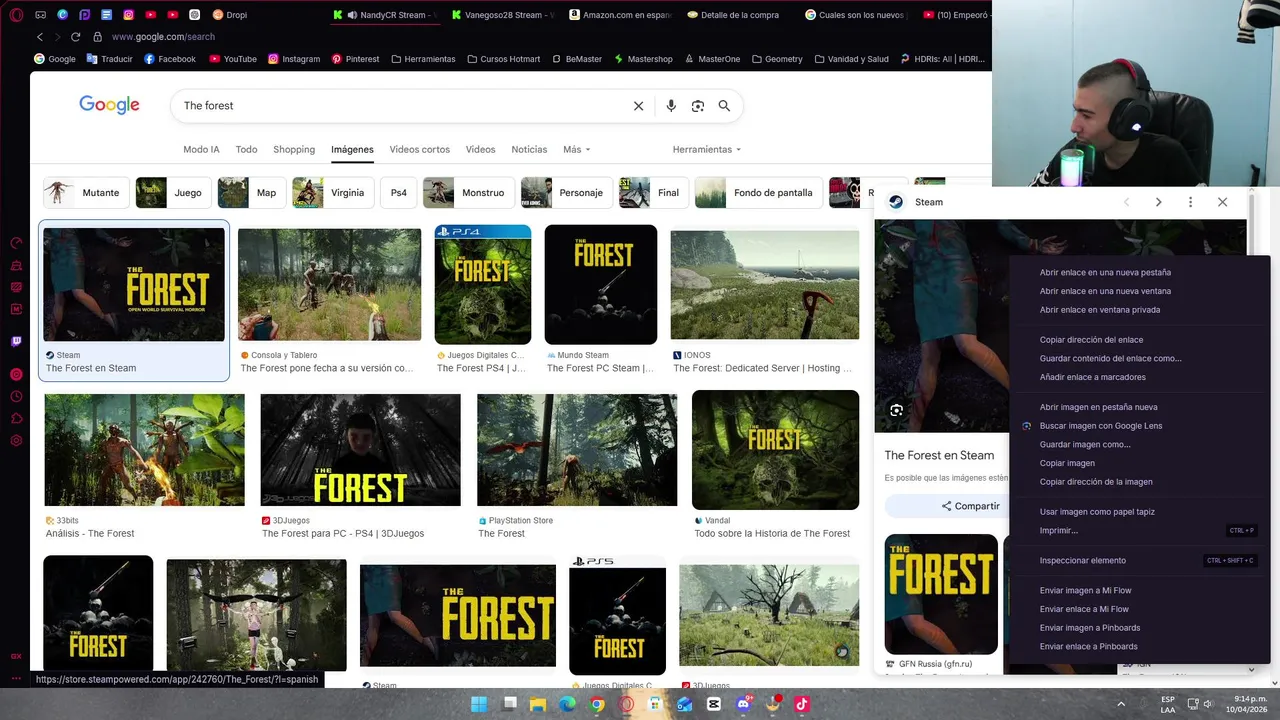Launch File Explorer from the taskbar

click(538, 704)
